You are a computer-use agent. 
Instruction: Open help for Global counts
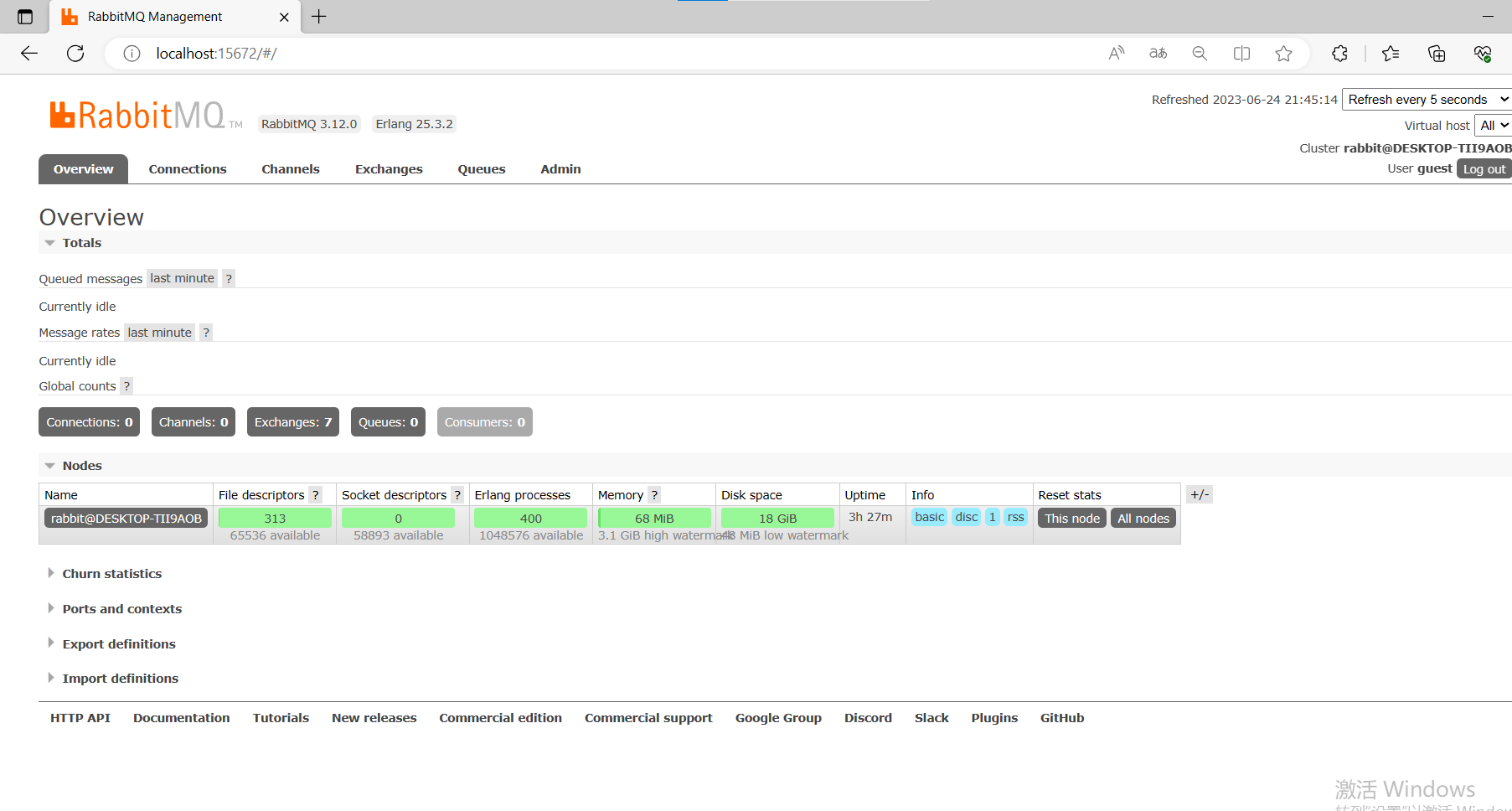pos(126,386)
